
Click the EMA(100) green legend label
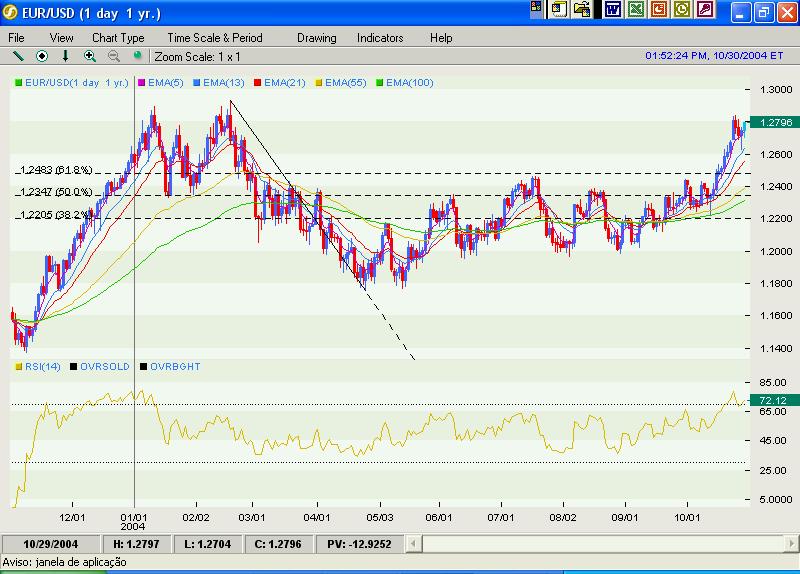point(409,82)
